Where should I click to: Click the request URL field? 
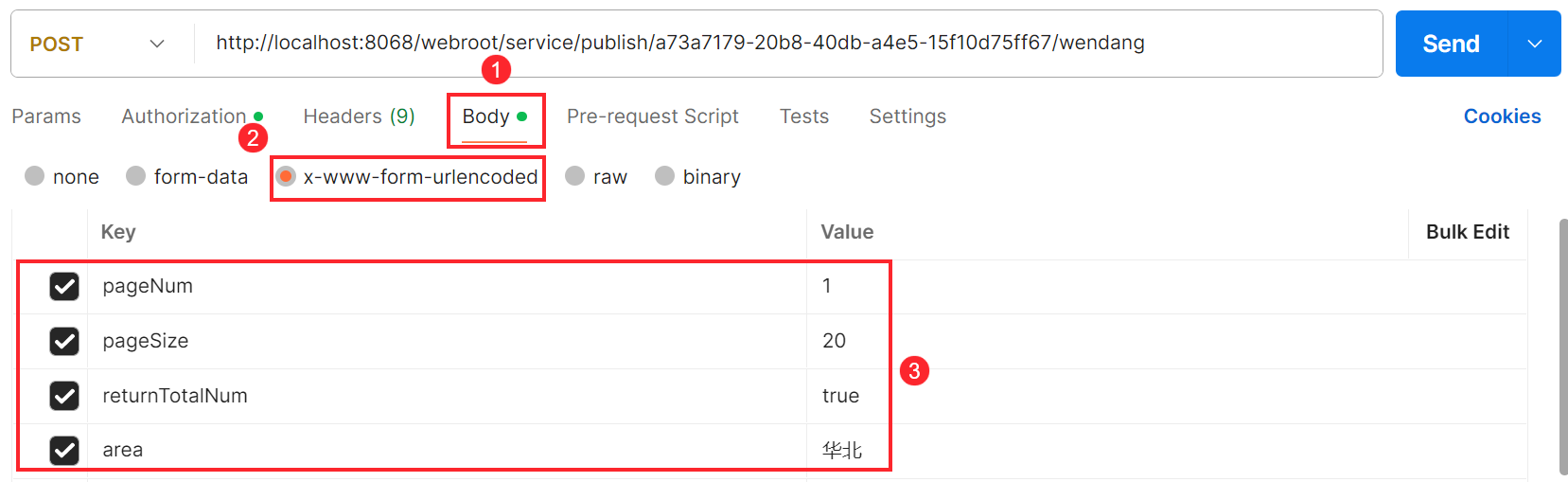pyautogui.click(x=787, y=44)
